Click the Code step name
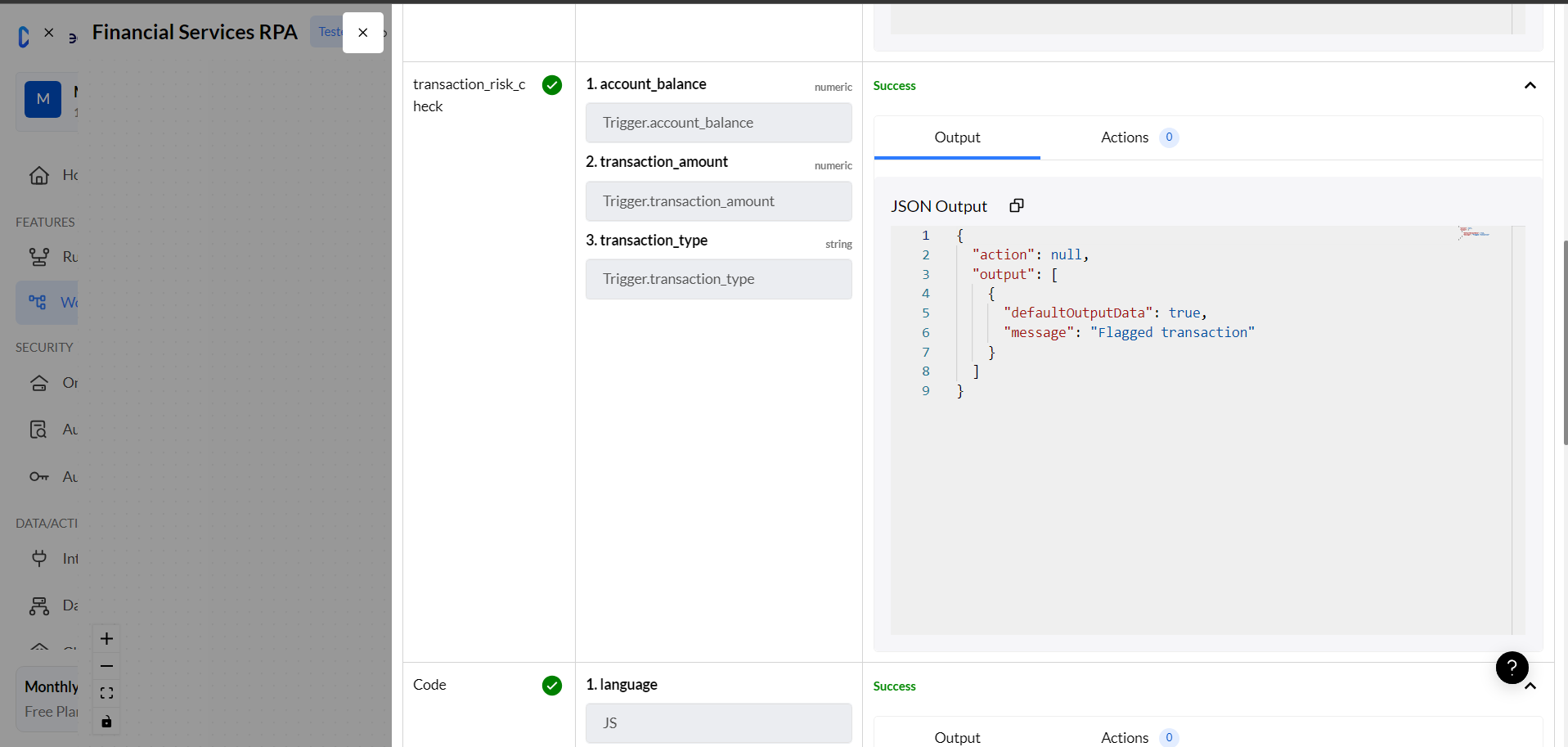The image size is (1568, 747). (x=429, y=685)
